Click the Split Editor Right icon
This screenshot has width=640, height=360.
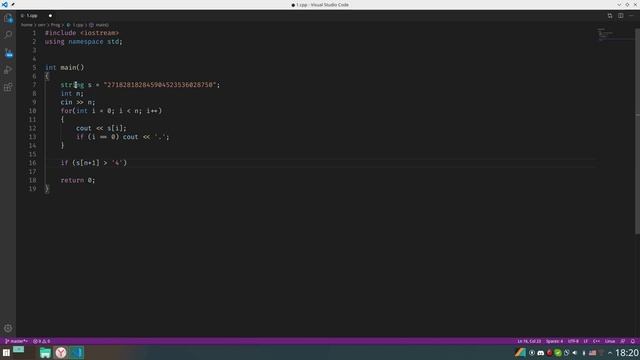tap(620, 16)
